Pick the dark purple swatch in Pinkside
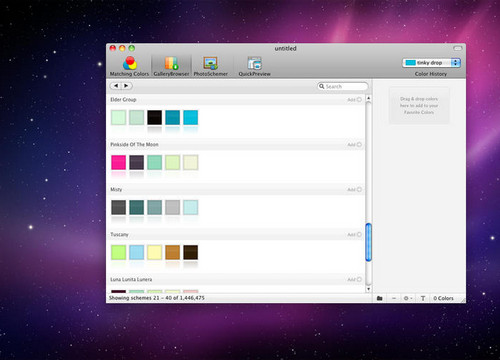This screenshot has height=360, width=500. [137, 163]
